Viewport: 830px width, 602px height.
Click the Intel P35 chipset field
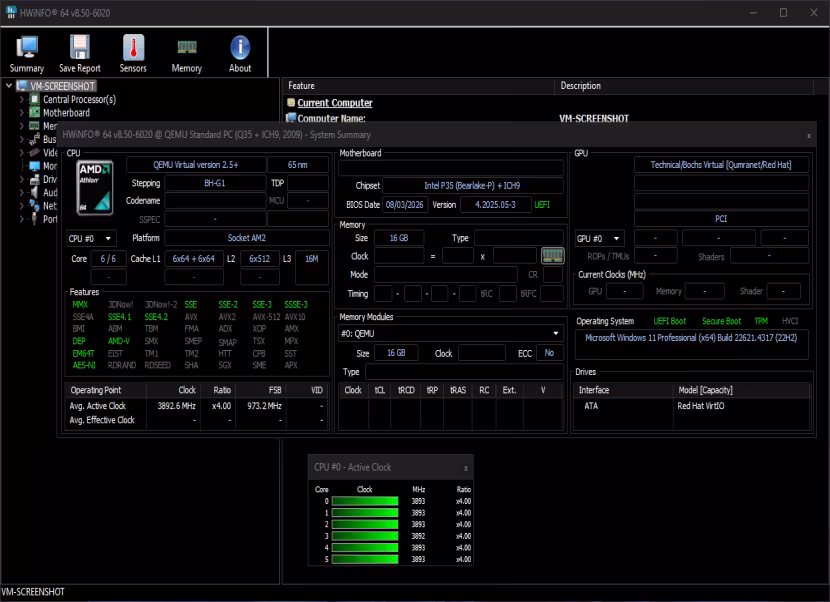click(x=472, y=185)
